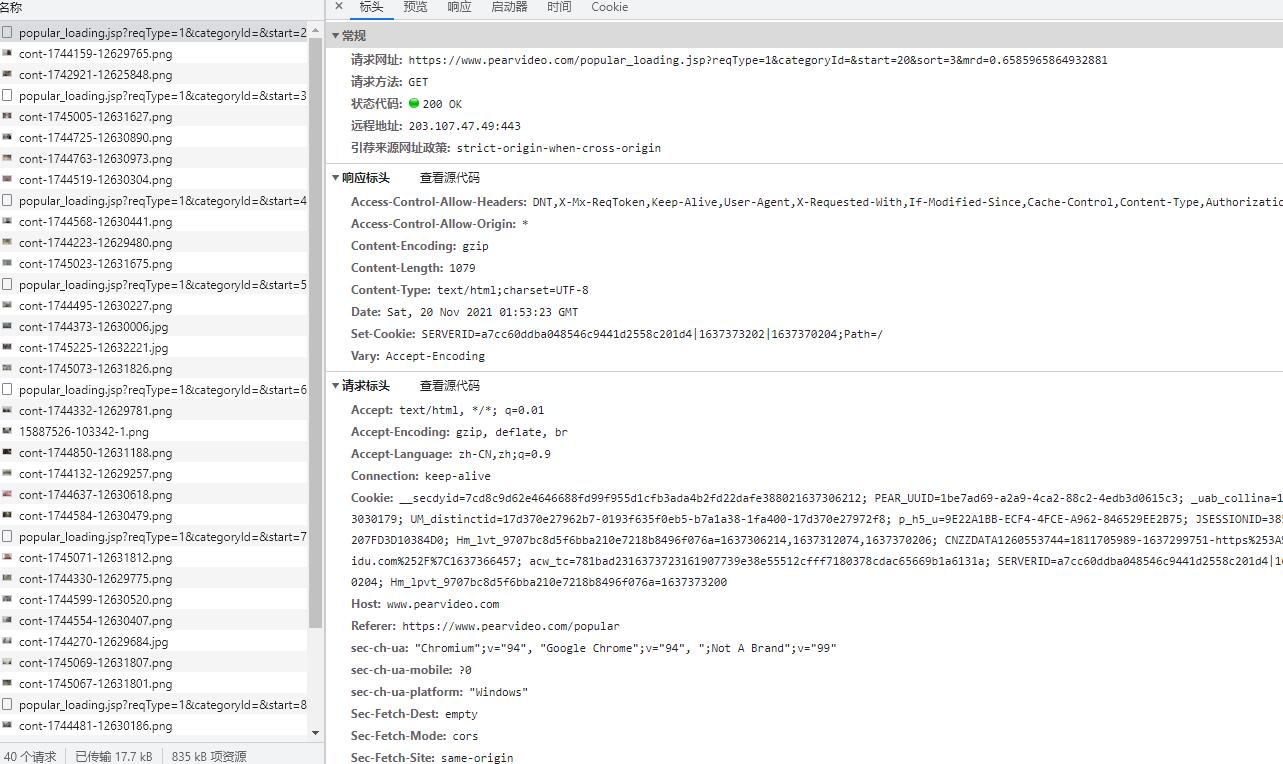
Task: Collapse the 常规 section
Action: click(x=336, y=36)
